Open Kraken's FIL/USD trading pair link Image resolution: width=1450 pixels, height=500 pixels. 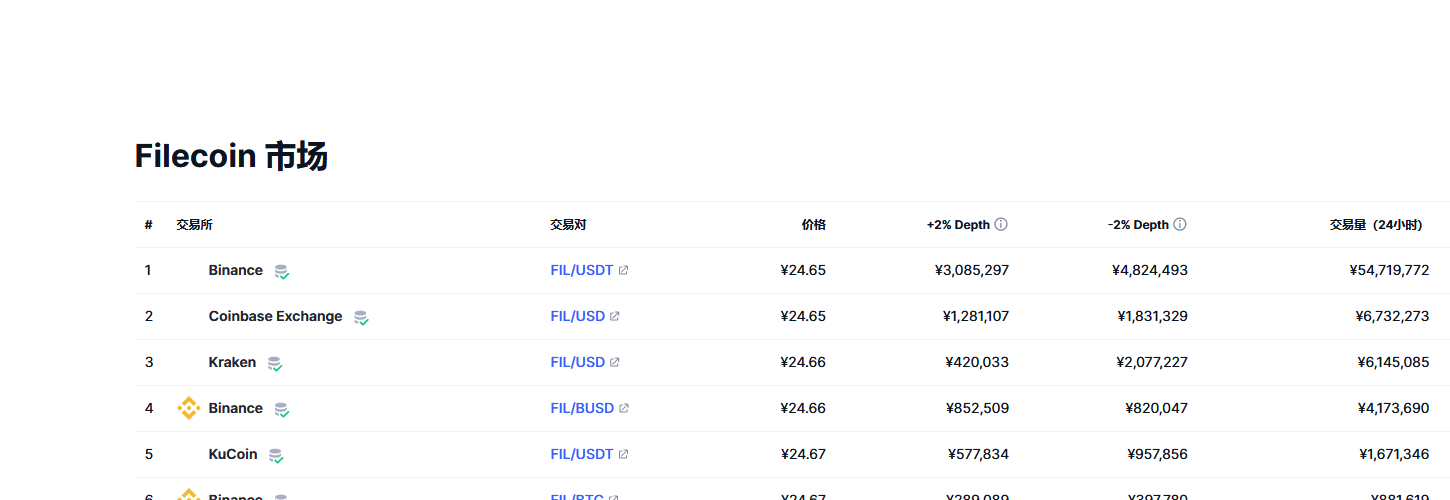coord(577,362)
